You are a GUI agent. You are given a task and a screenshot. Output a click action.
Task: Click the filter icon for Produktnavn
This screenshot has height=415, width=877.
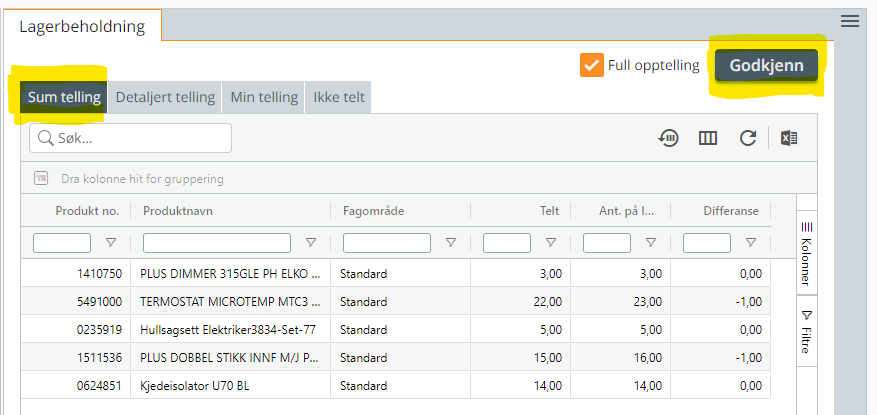click(311, 243)
